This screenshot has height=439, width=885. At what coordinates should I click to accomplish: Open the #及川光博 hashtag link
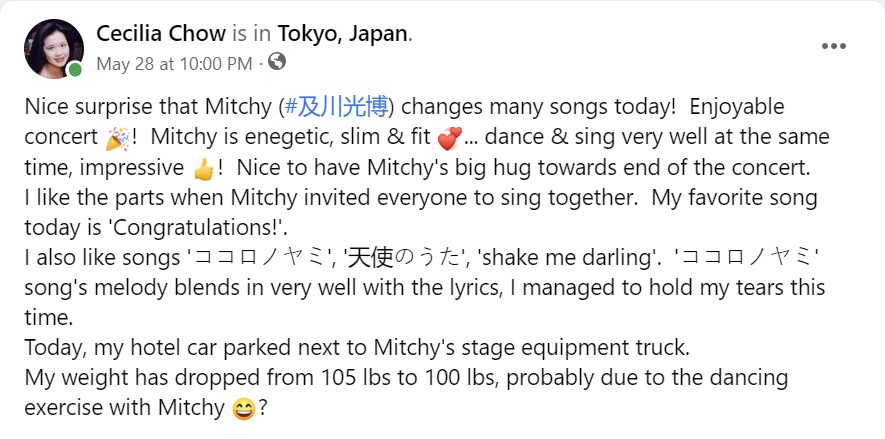point(337,107)
